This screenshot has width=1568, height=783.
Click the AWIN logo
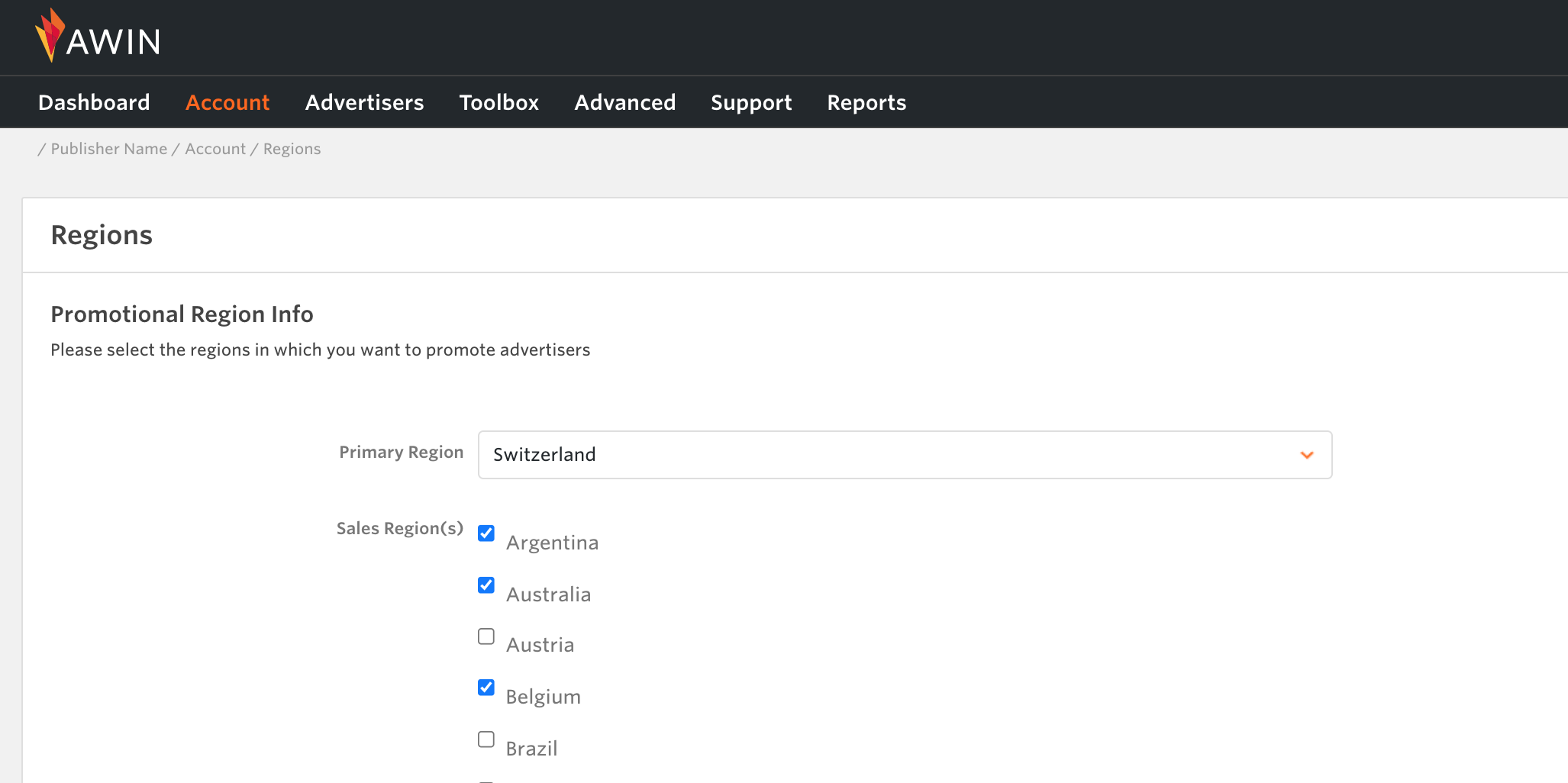[98, 35]
